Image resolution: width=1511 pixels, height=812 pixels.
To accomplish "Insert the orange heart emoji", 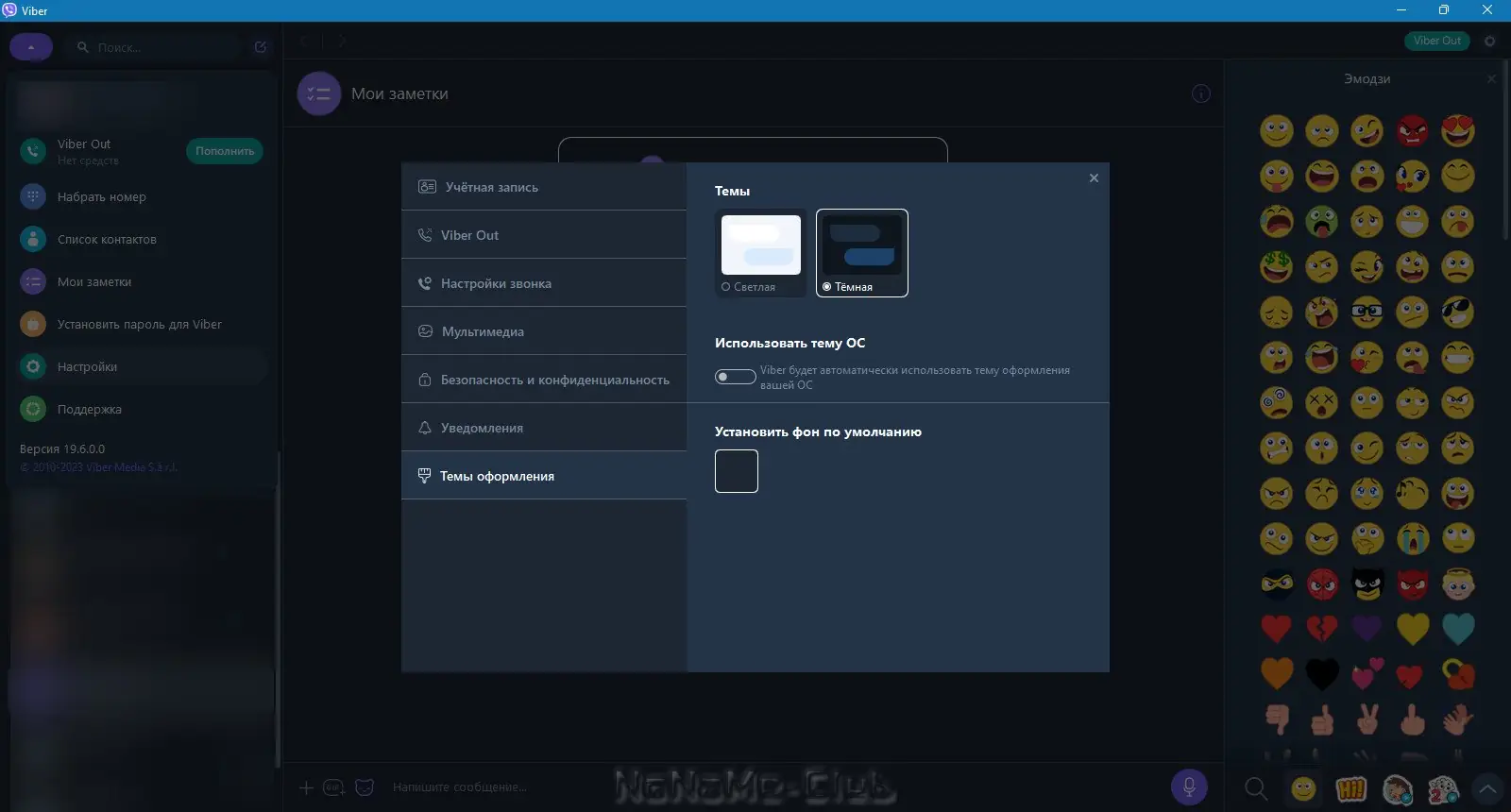I will pos(1277,674).
